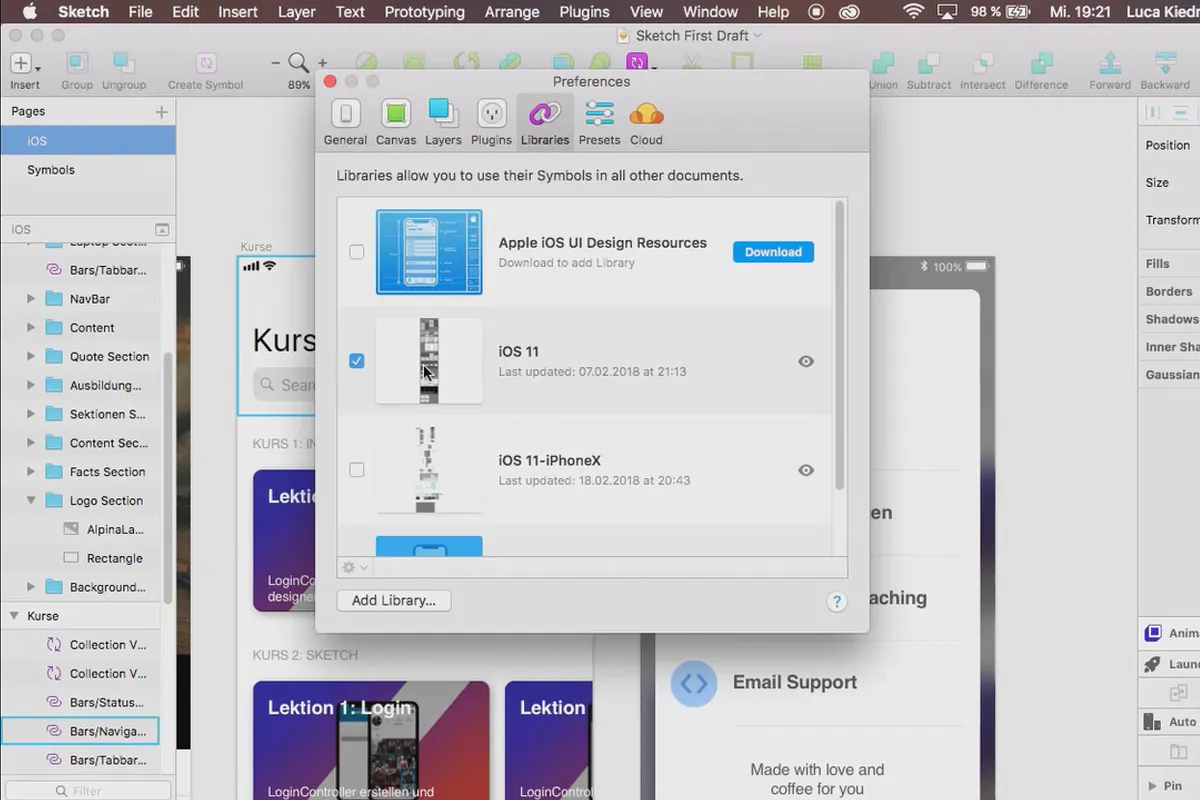Expand the Background layer group
Screen dimensions: 1200x800
click(x=31, y=587)
